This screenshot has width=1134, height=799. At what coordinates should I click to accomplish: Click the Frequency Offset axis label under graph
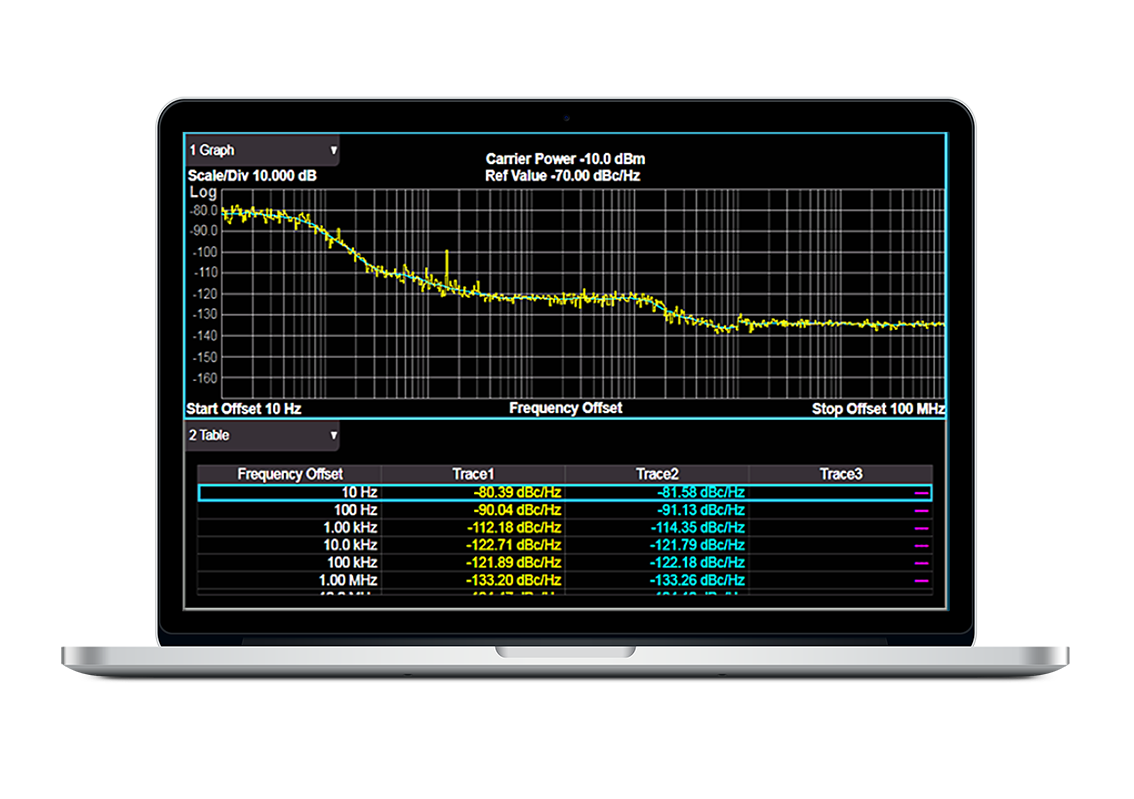click(x=565, y=408)
